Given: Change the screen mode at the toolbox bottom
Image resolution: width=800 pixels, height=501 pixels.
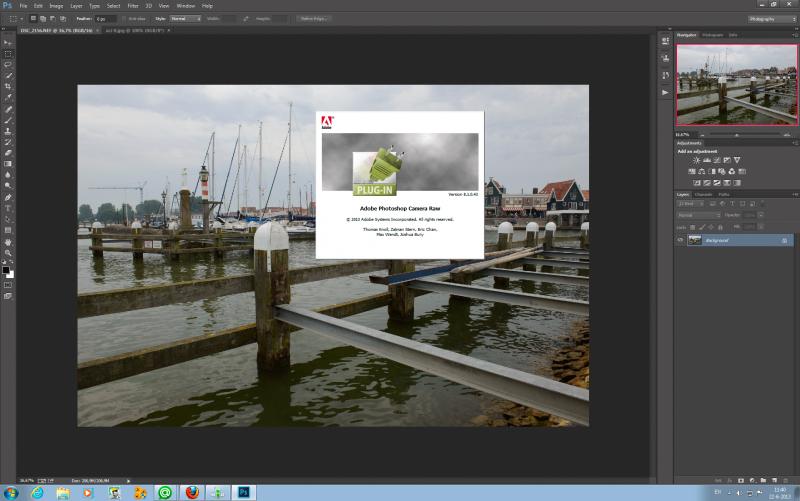Looking at the screenshot, I should click(x=8, y=296).
